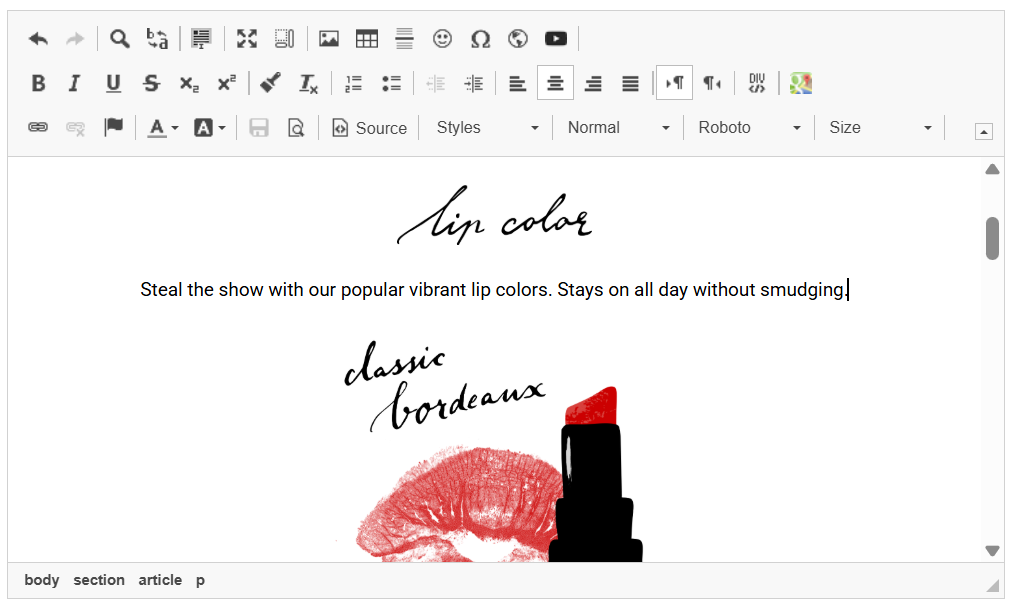Insert an image using the Image icon
The height and width of the screenshot is (610, 1012).
click(x=329, y=39)
